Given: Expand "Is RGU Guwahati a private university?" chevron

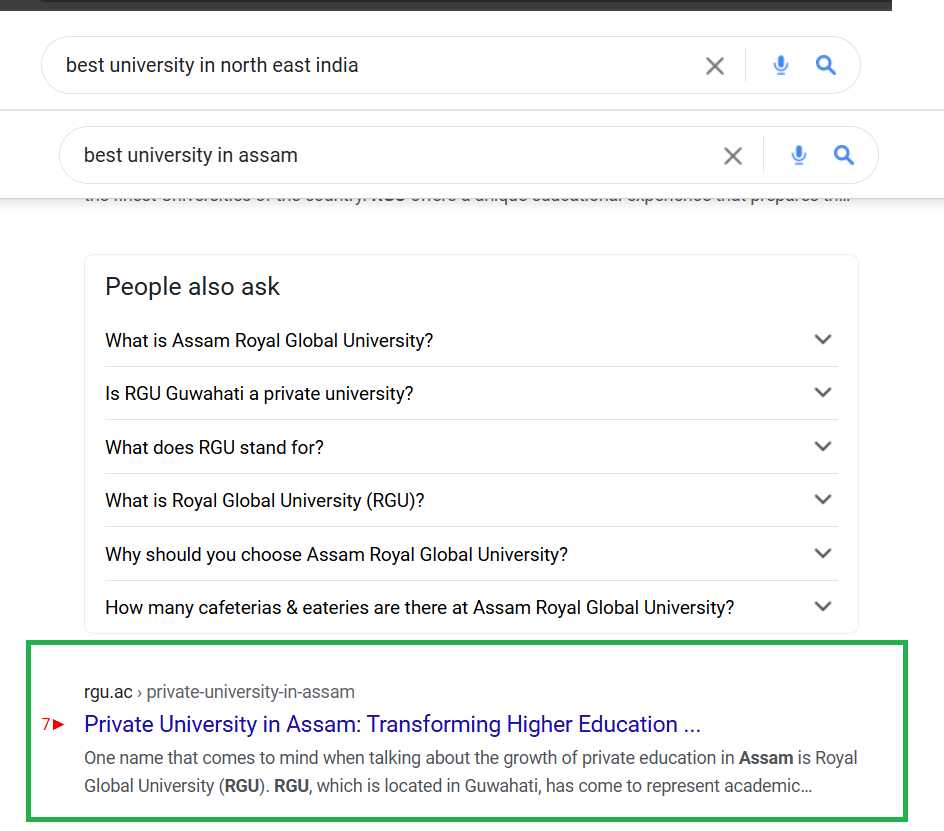Looking at the screenshot, I should click(x=823, y=393).
